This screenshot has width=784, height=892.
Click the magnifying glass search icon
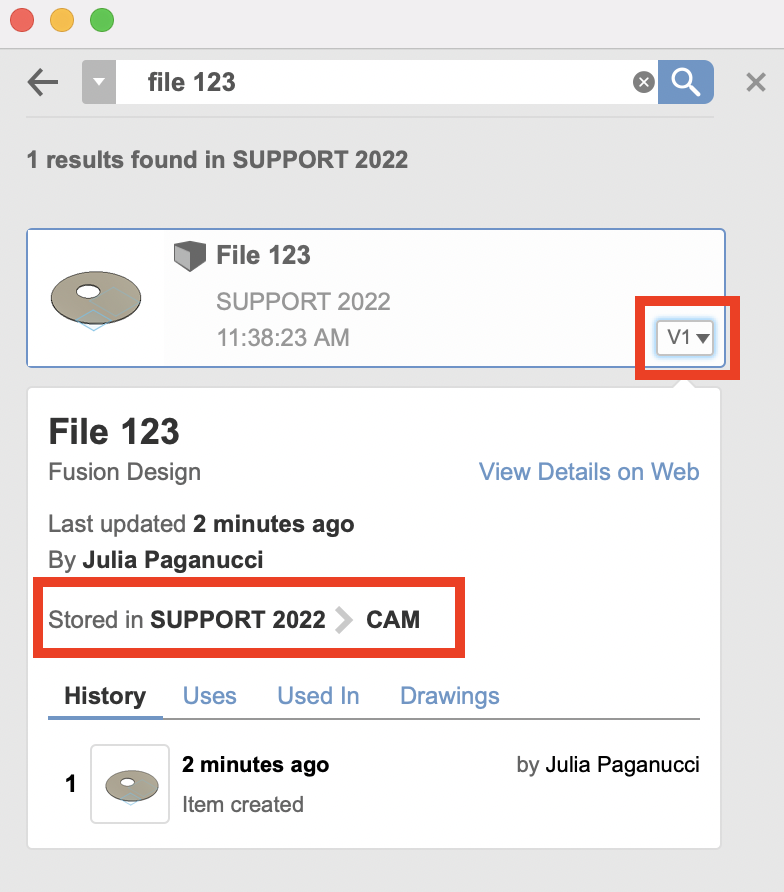pyautogui.click(x=686, y=82)
